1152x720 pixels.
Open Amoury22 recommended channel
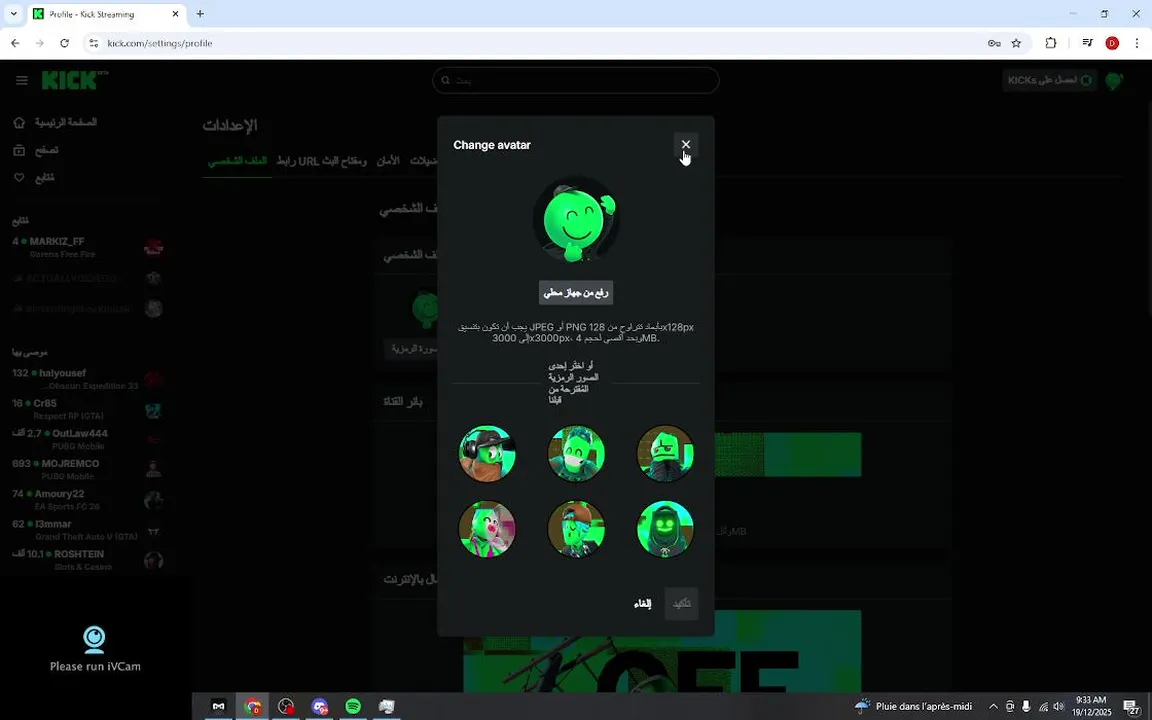pyautogui.click(x=87, y=500)
